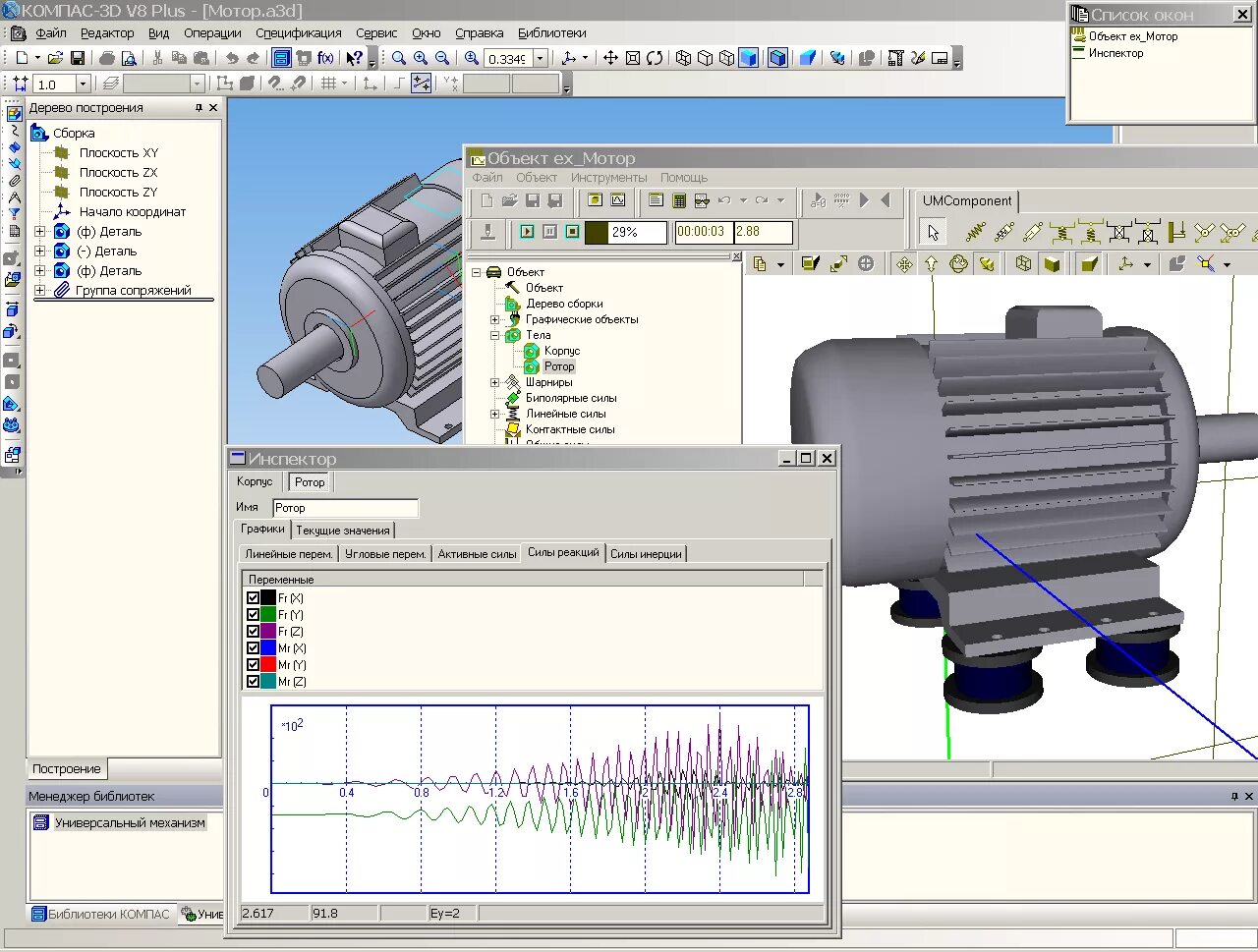Switch to the Корпус tab in Инспектор
Image resolution: width=1258 pixels, height=952 pixels.
point(255,481)
